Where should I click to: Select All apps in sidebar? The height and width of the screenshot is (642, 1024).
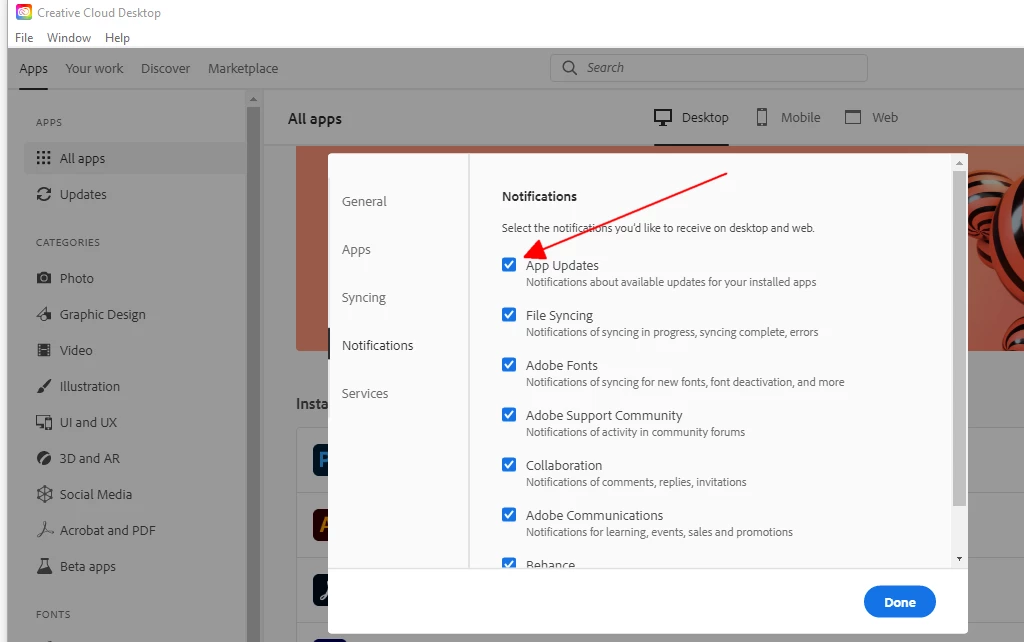[135, 158]
